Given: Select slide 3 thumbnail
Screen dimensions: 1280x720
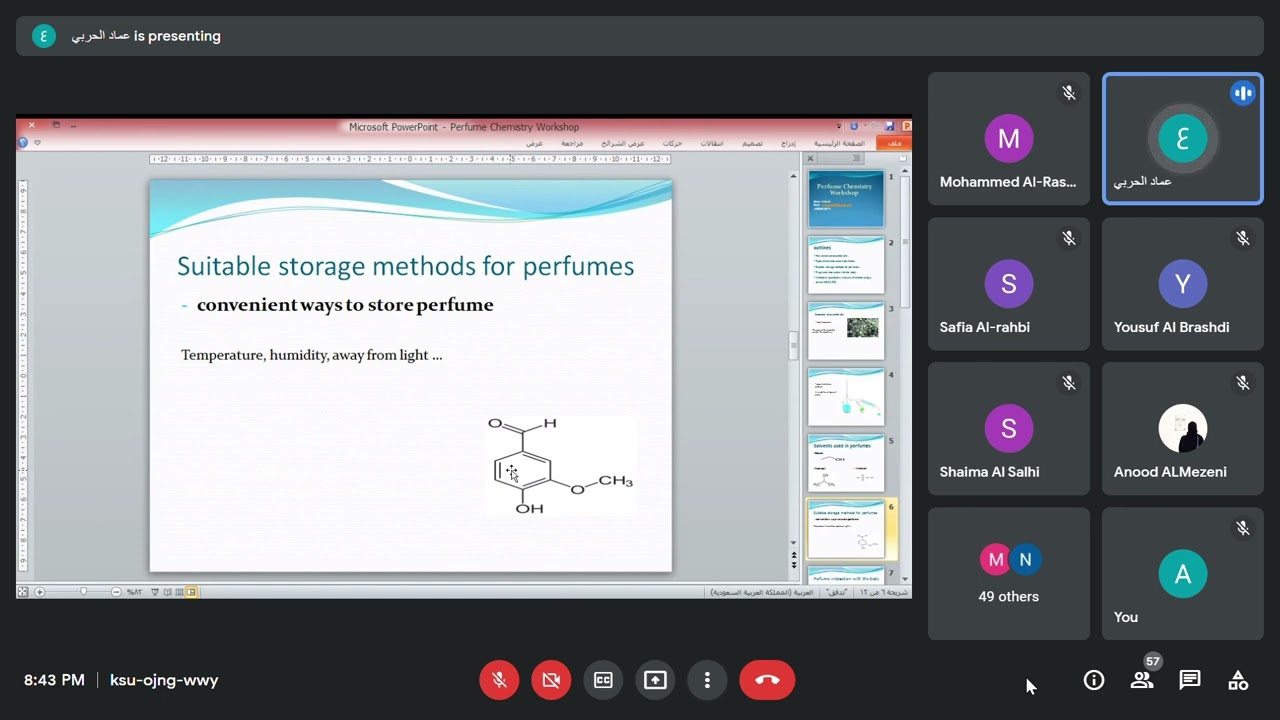Looking at the screenshot, I should pyautogui.click(x=846, y=331).
